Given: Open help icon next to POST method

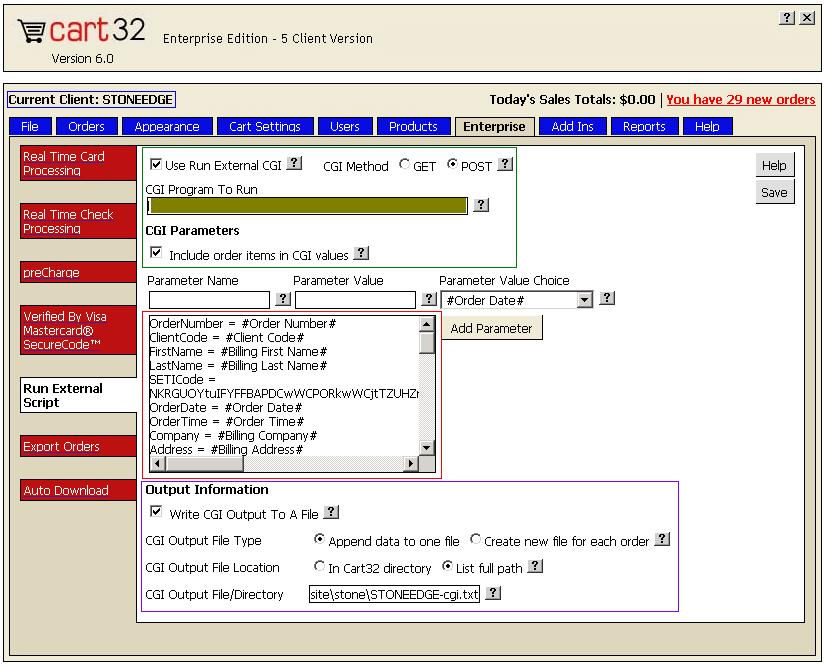Looking at the screenshot, I should click(505, 164).
